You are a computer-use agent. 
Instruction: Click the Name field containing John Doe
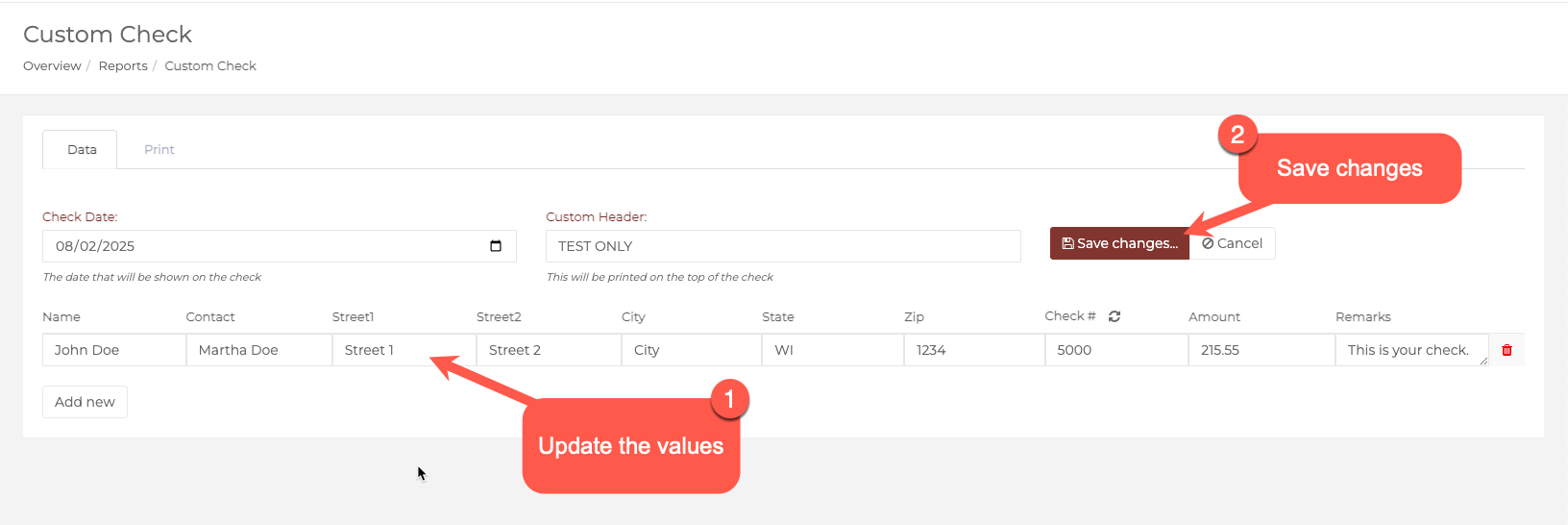[x=114, y=350]
